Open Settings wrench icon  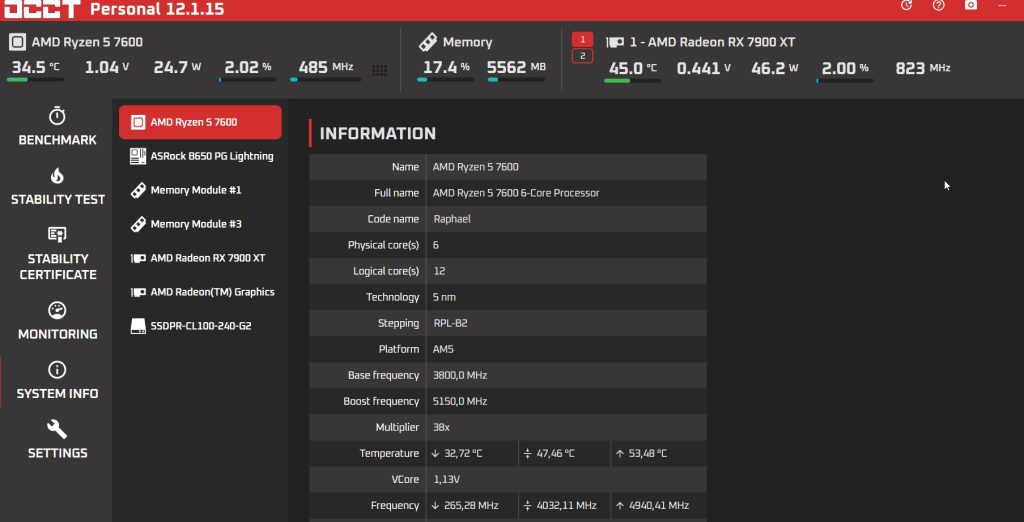click(x=57, y=429)
